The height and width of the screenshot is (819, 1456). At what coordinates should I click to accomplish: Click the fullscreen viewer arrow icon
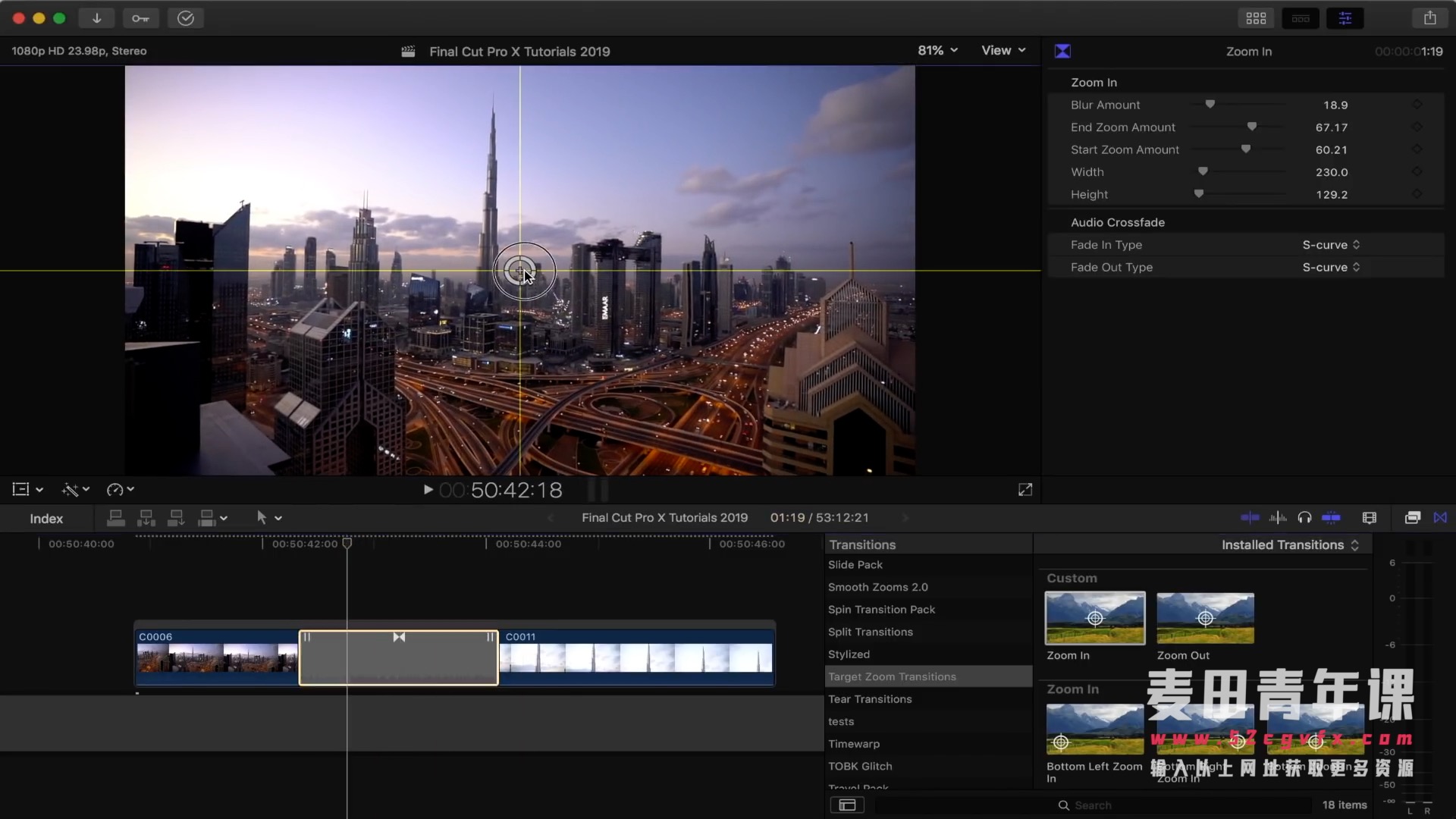(1025, 490)
